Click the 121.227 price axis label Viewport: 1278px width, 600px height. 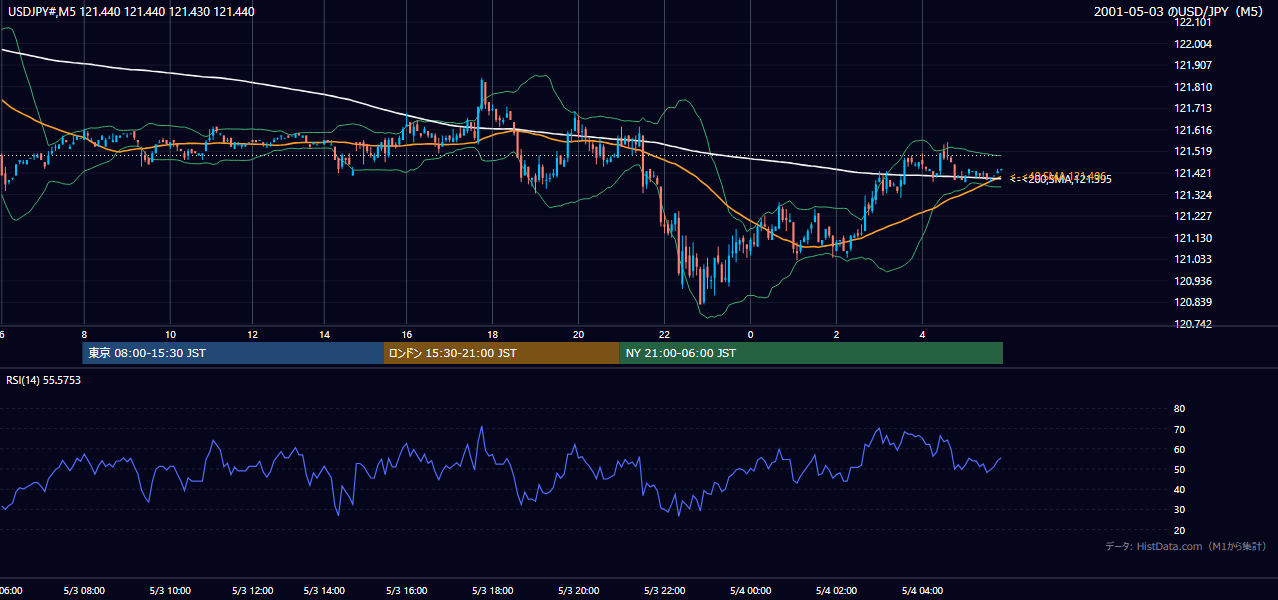(x=1193, y=216)
